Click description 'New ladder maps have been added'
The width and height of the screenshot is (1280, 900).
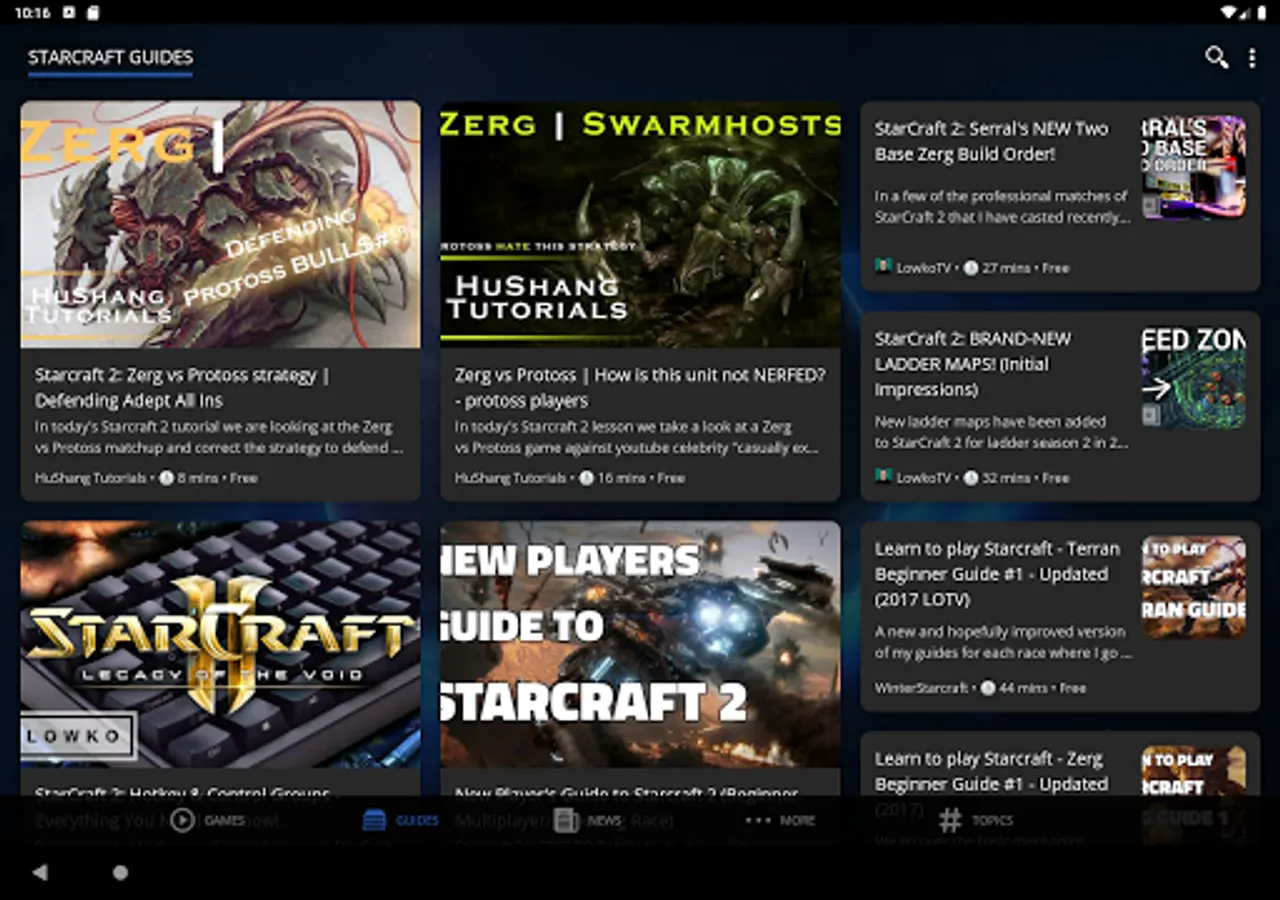point(1002,432)
